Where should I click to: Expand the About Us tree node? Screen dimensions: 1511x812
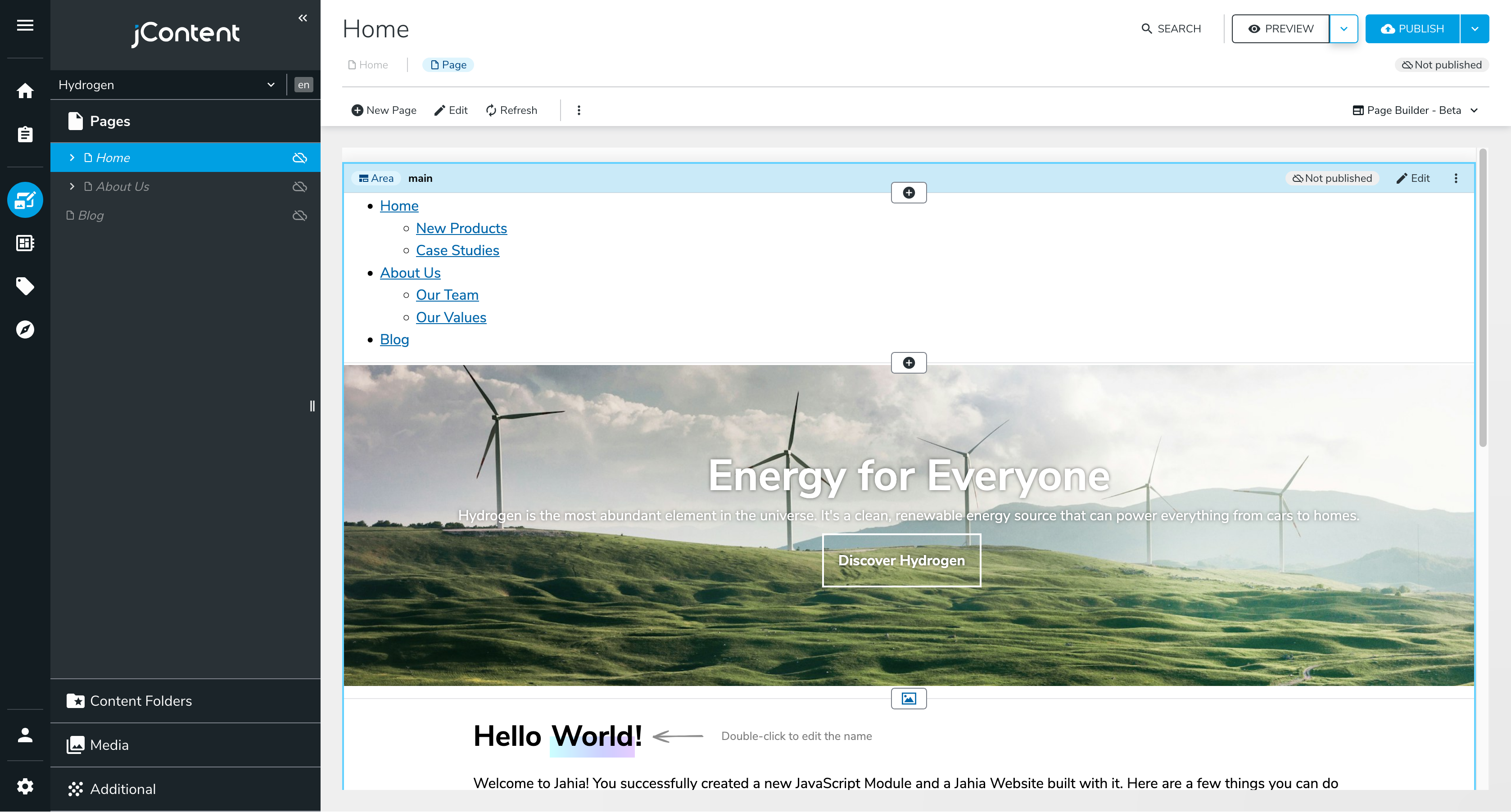[x=72, y=186]
